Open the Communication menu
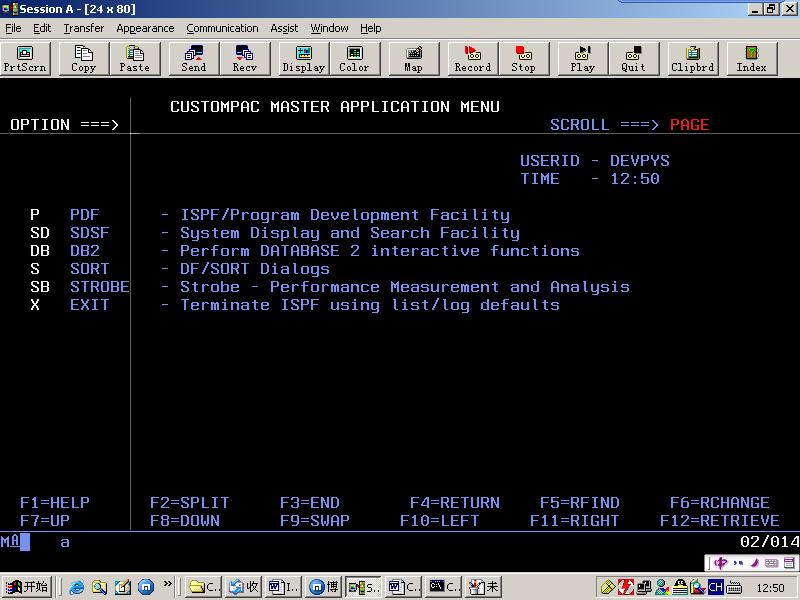The width and height of the screenshot is (800, 600). click(x=222, y=28)
